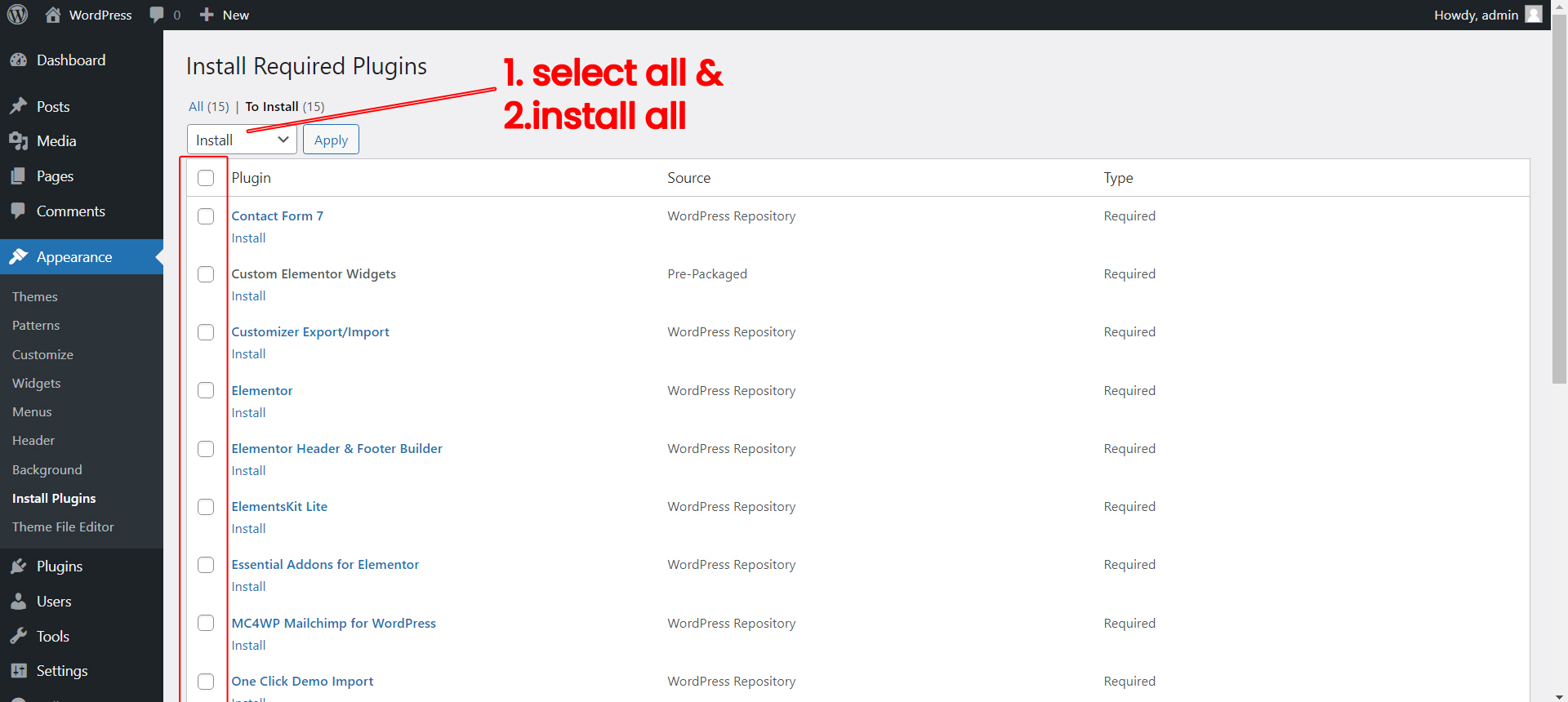The height and width of the screenshot is (702, 1568).
Task: Open the comments bubble in admin bar
Action: [x=157, y=15]
